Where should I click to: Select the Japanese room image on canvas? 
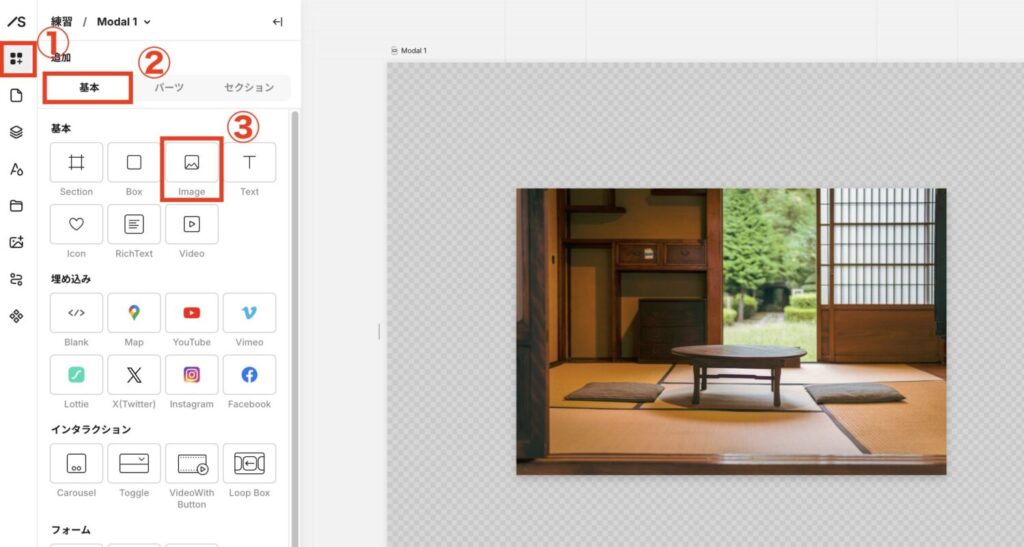731,330
